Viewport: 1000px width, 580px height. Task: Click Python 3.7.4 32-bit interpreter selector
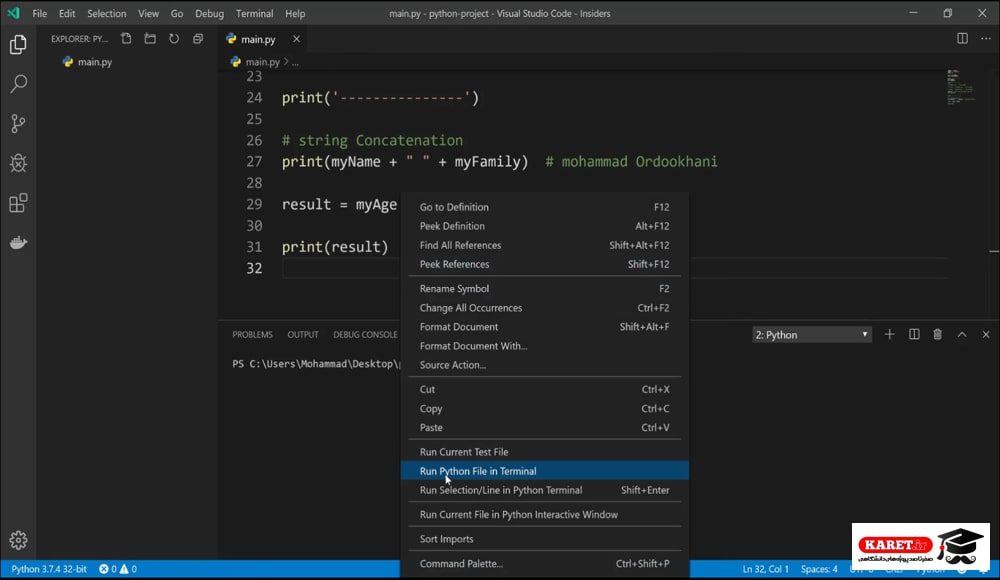click(49, 569)
